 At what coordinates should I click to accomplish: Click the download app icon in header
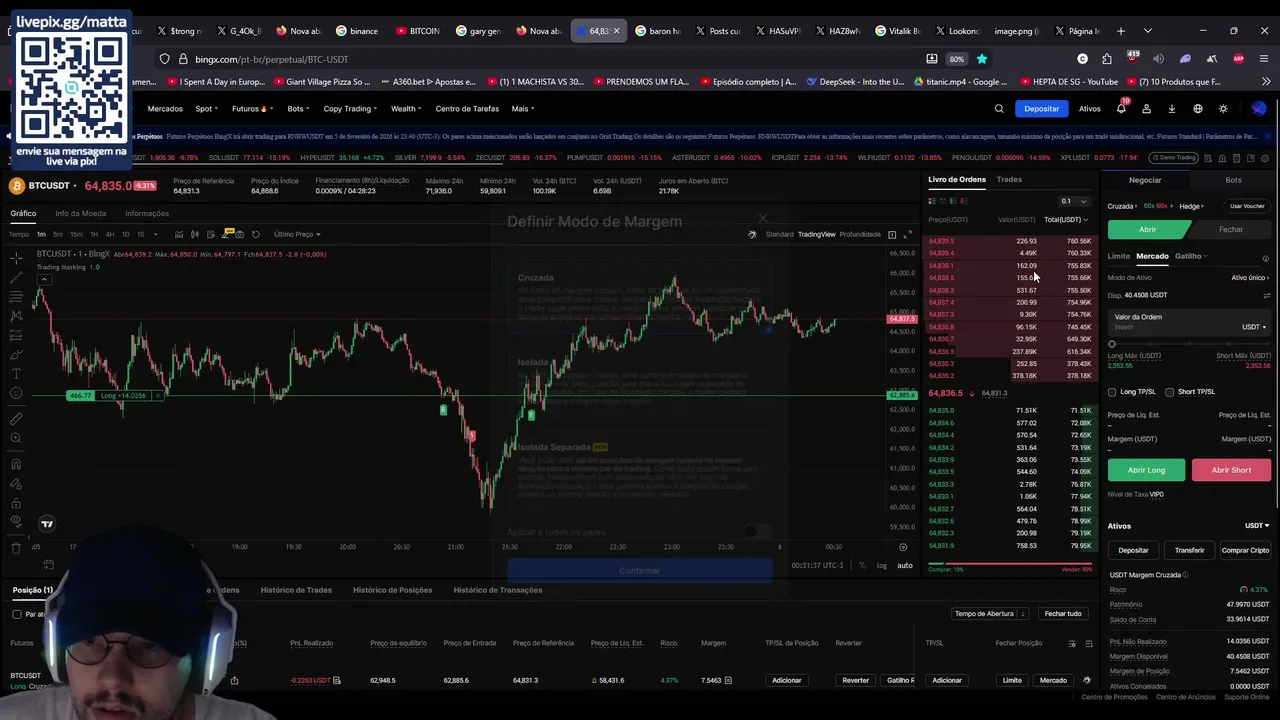[1172, 108]
